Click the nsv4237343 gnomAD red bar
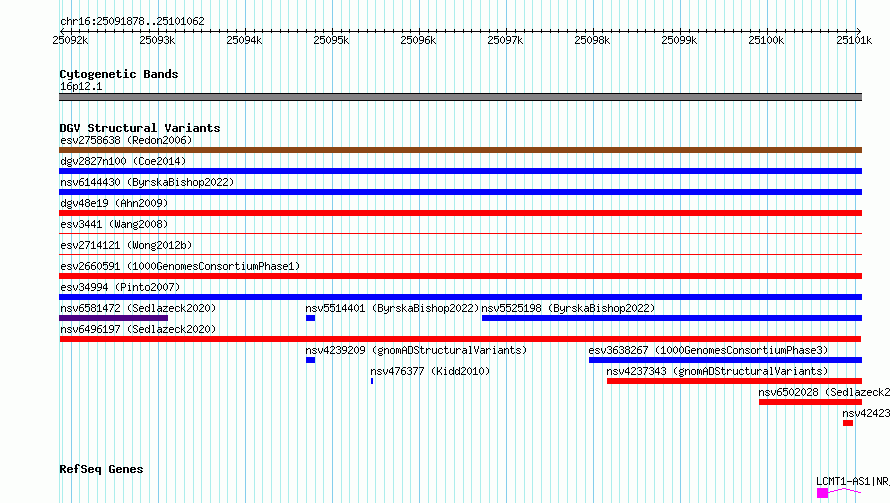The image size is (890, 503). 734,381
